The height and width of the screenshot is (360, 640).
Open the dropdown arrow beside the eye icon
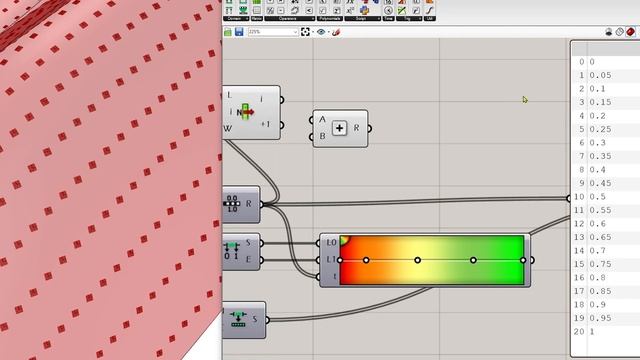tap(328, 32)
